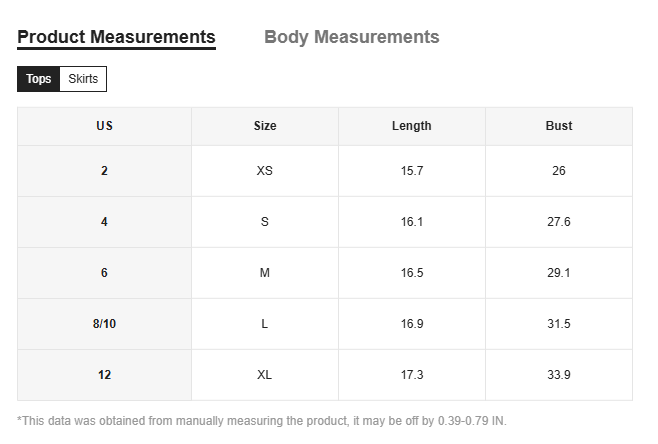The width and height of the screenshot is (658, 444).
Task: Click the 29.1 bust value
Action: 559,273
